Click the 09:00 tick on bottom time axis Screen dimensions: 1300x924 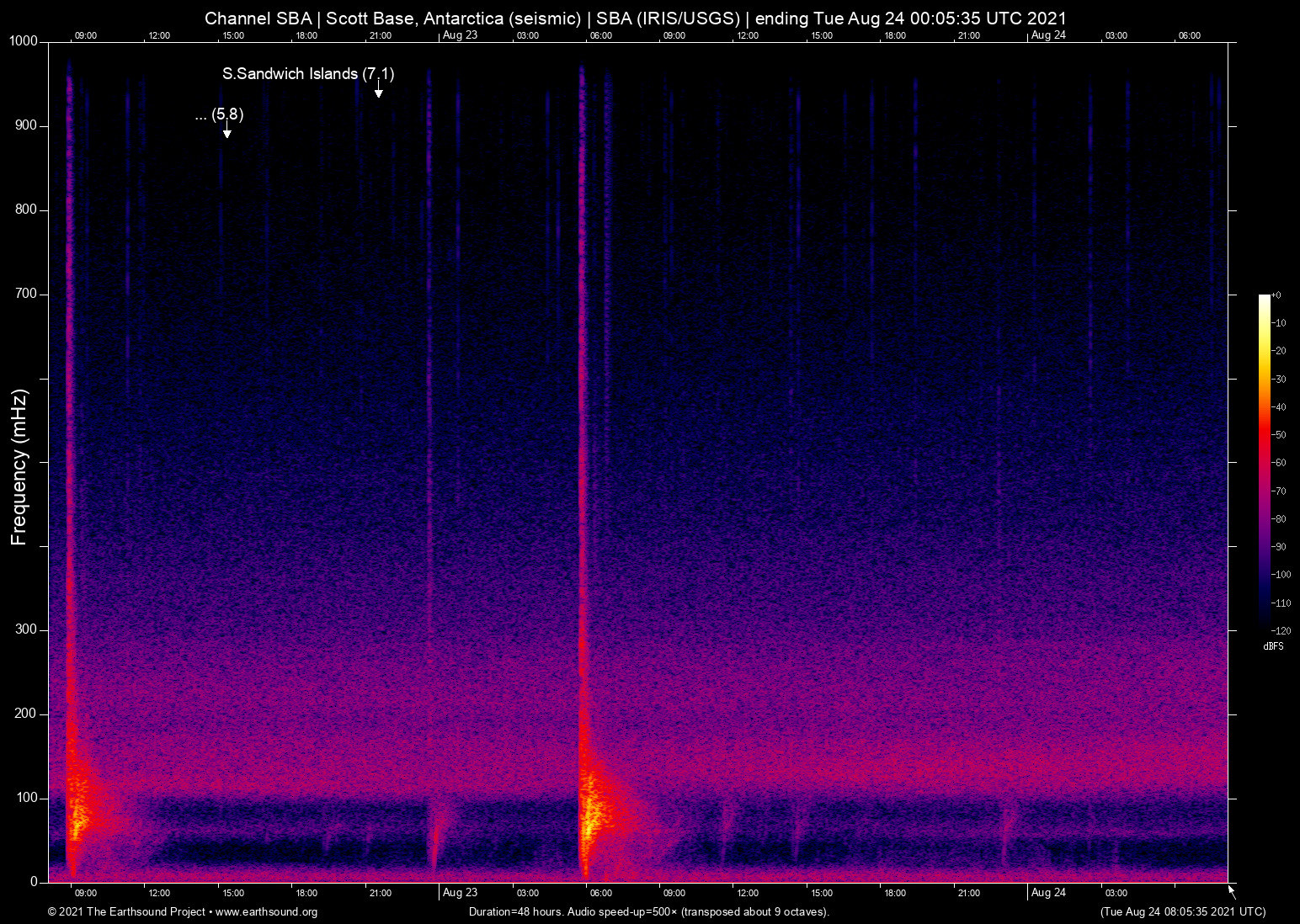[x=85, y=893]
